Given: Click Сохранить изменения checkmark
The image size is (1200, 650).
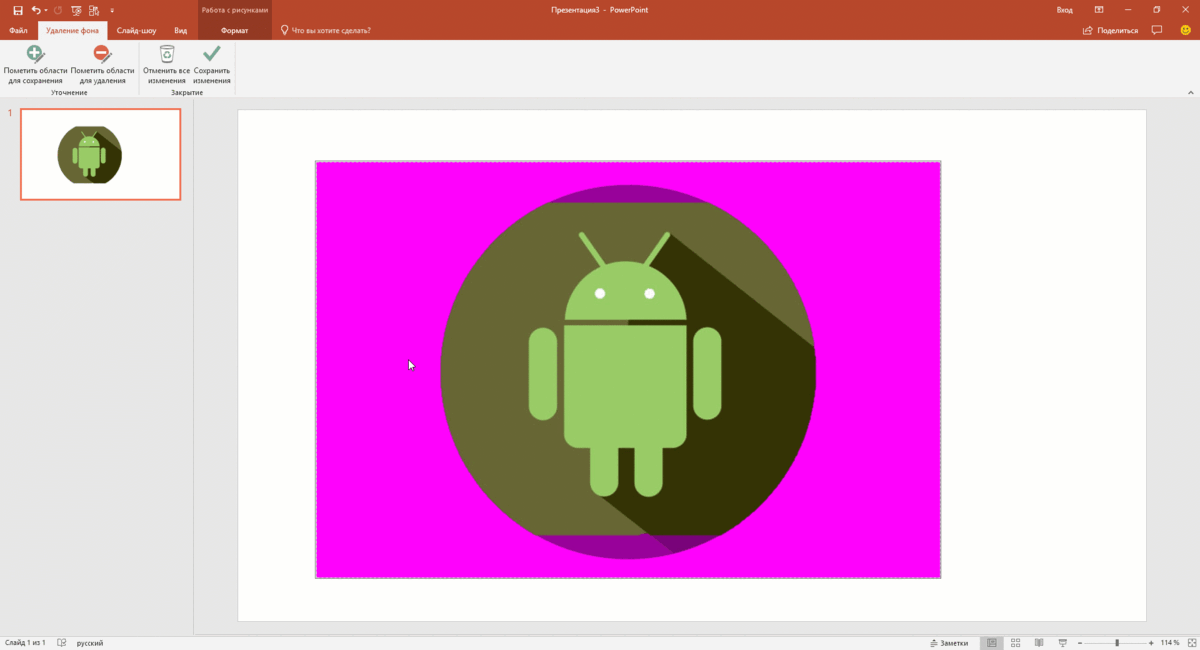Looking at the screenshot, I should 212,65.
